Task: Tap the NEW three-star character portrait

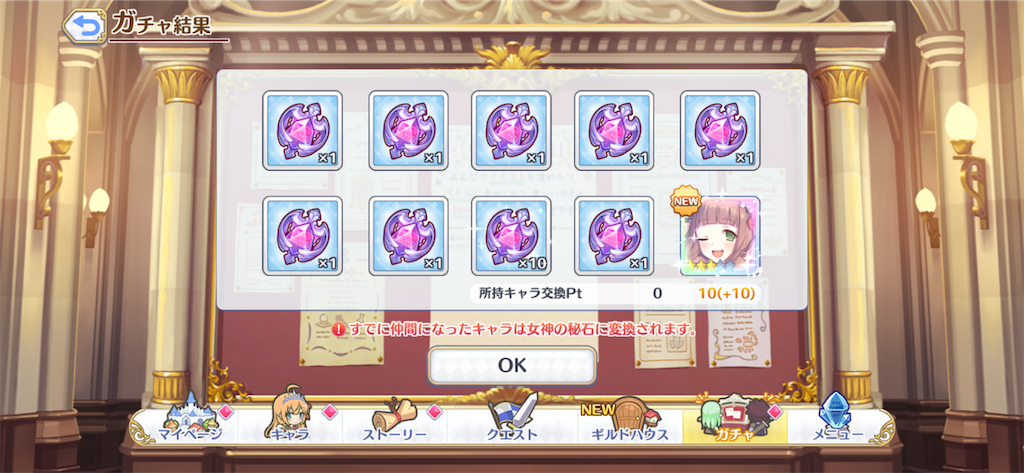Action: pos(720,236)
